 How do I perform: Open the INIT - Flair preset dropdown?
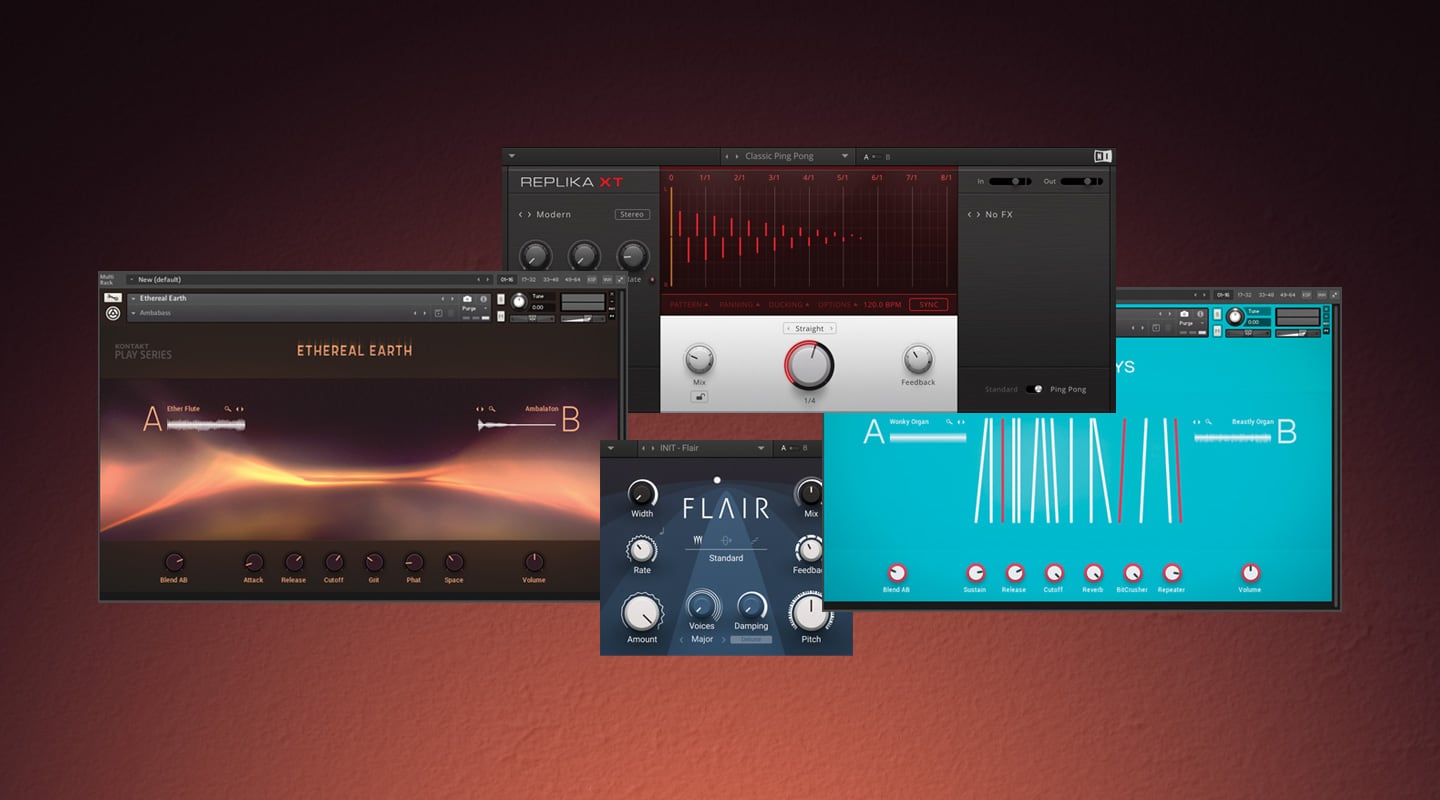[x=761, y=448]
